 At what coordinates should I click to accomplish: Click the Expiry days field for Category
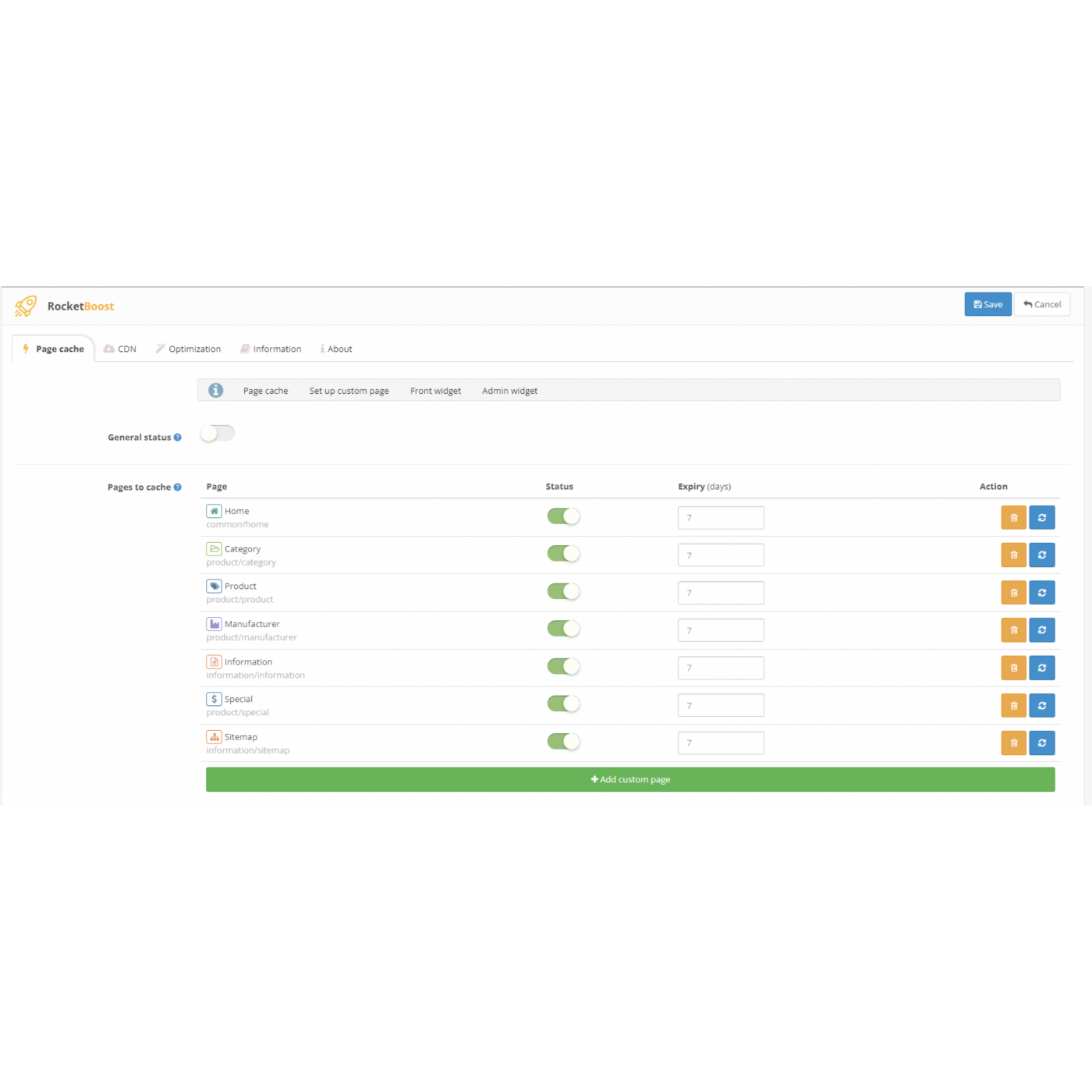coord(721,555)
